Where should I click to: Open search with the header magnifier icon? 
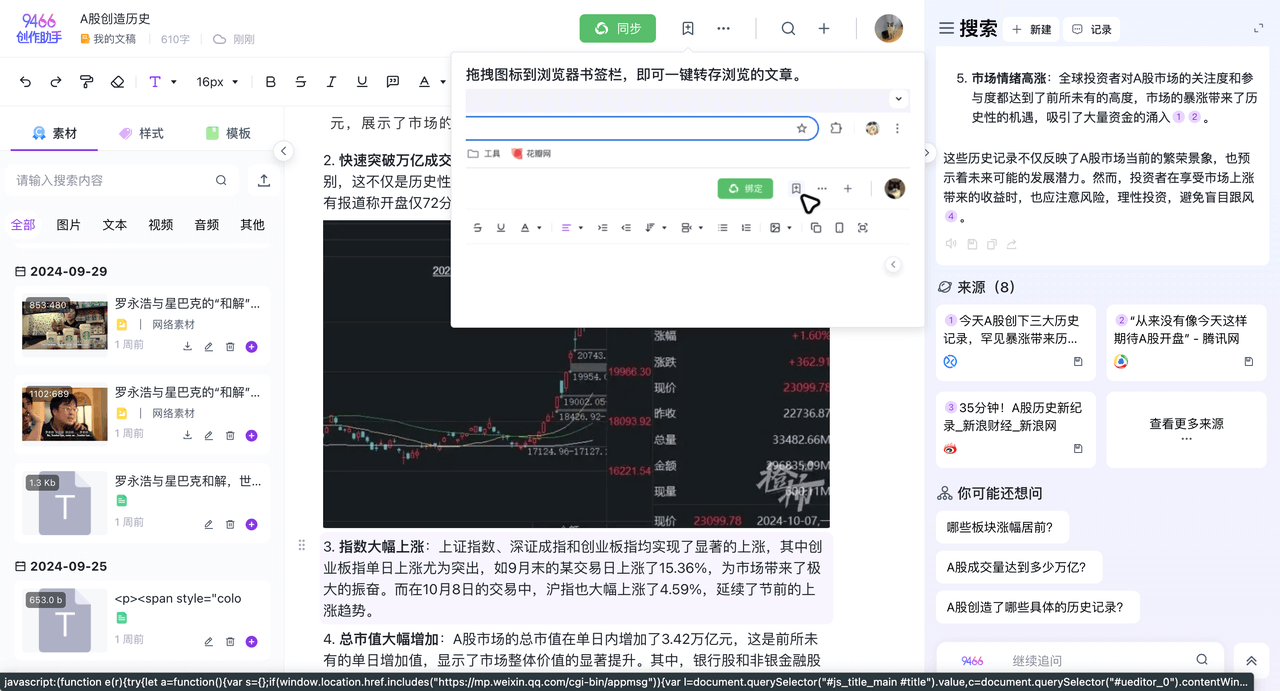pyautogui.click(x=788, y=29)
